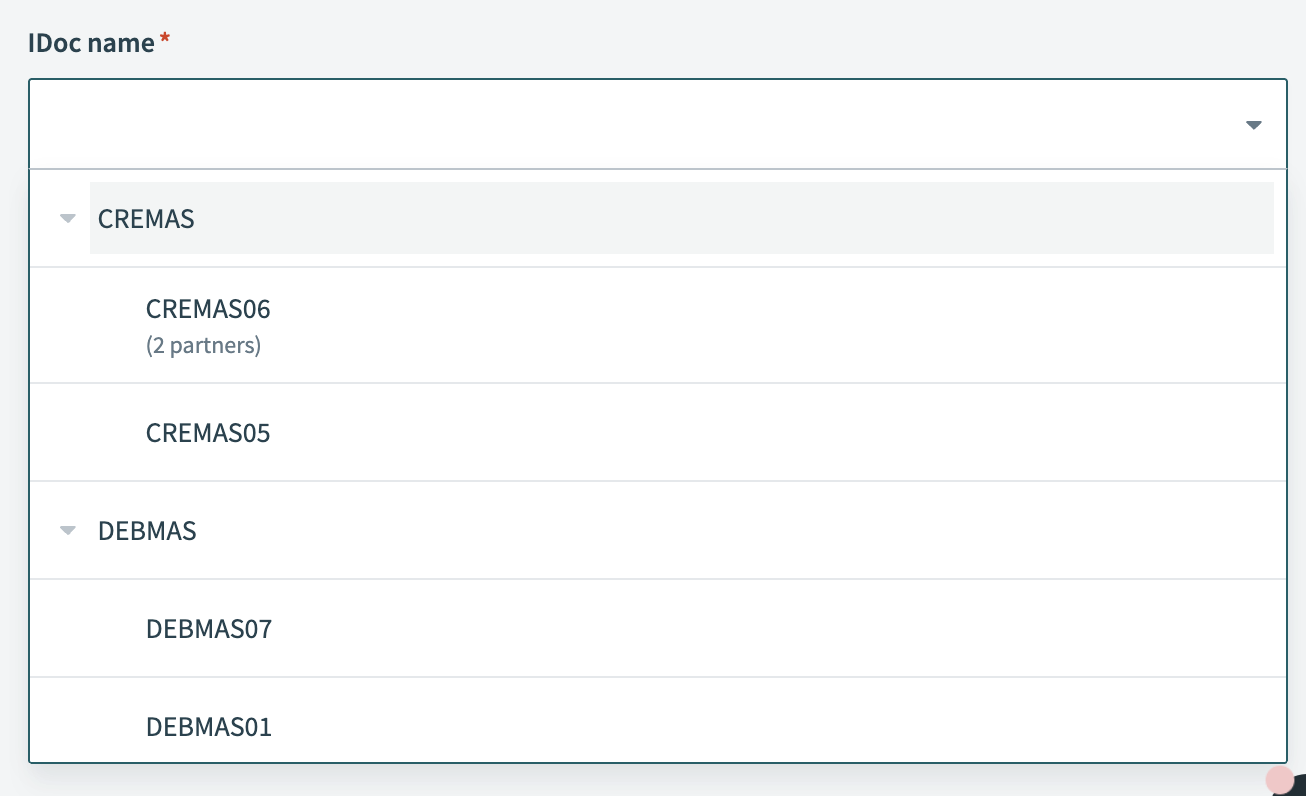Click the pink circle icon in corner
This screenshot has height=796, width=1306.
1279,780
